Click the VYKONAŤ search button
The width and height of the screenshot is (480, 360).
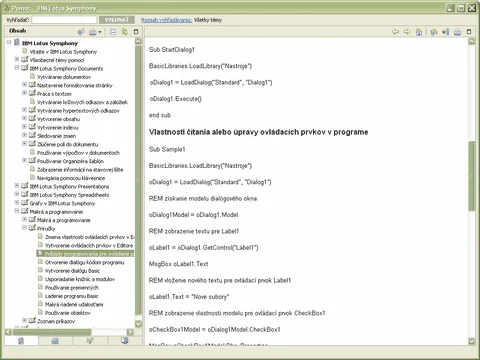click(117, 20)
